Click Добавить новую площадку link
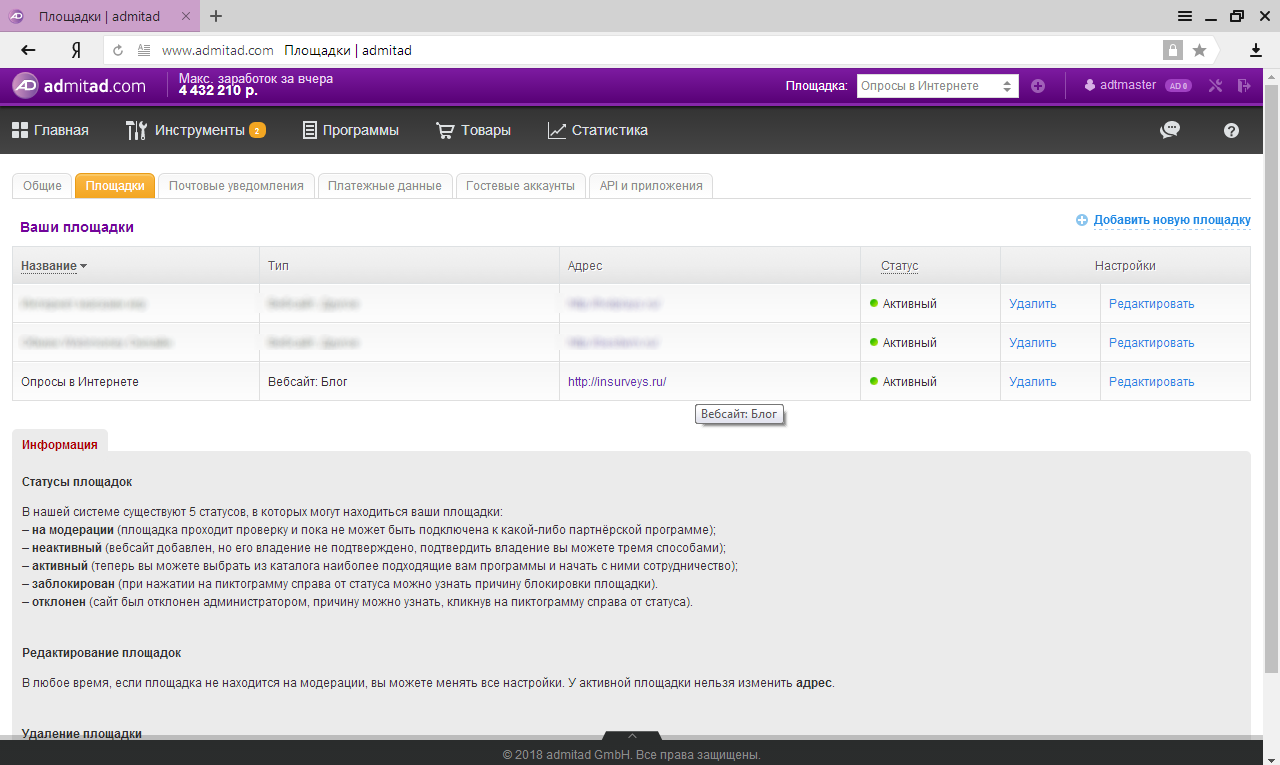This screenshot has width=1280, height=765. pos(1172,220)
